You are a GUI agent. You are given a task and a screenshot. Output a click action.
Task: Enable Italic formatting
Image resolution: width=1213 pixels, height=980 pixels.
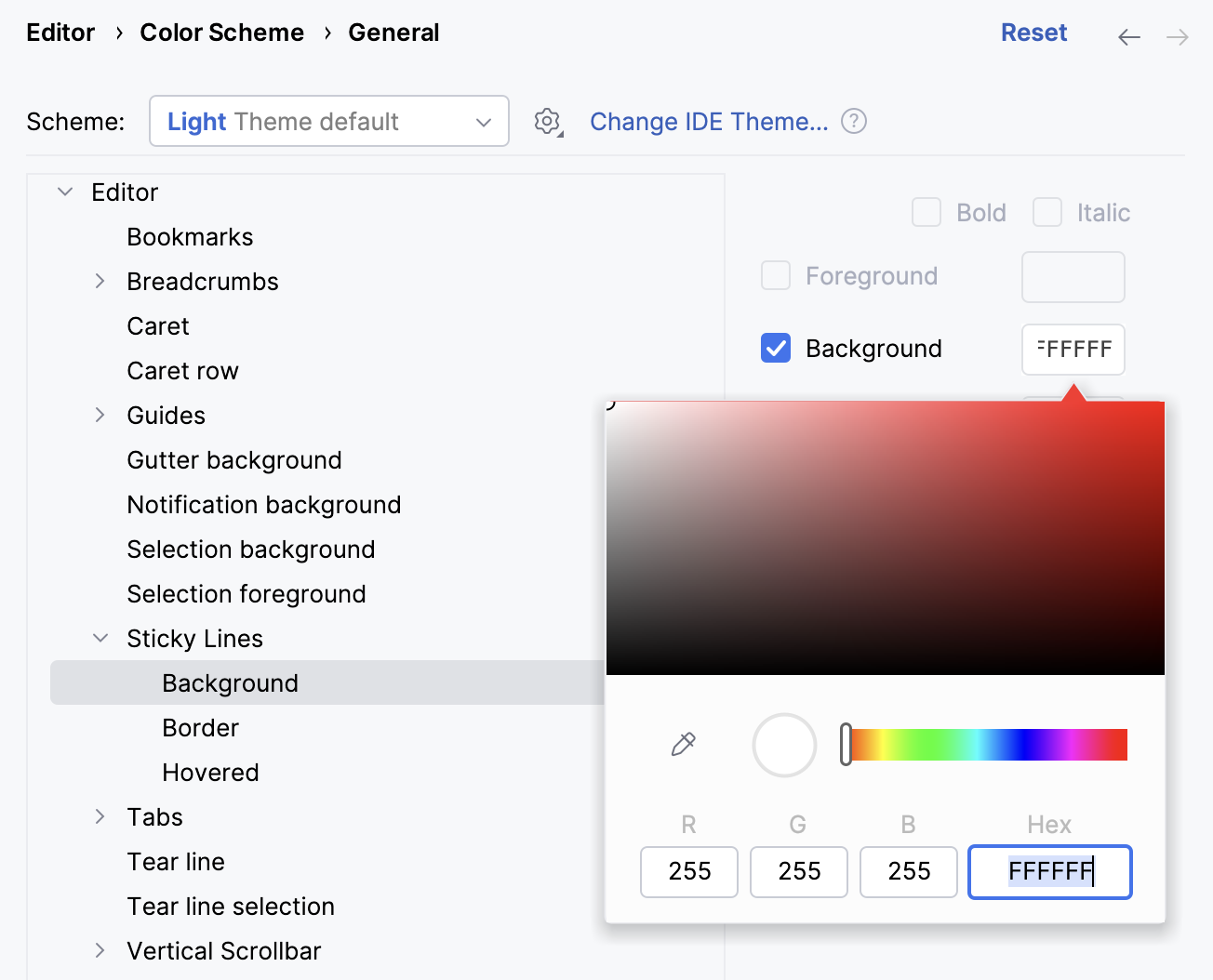[x=1047, y=212]
